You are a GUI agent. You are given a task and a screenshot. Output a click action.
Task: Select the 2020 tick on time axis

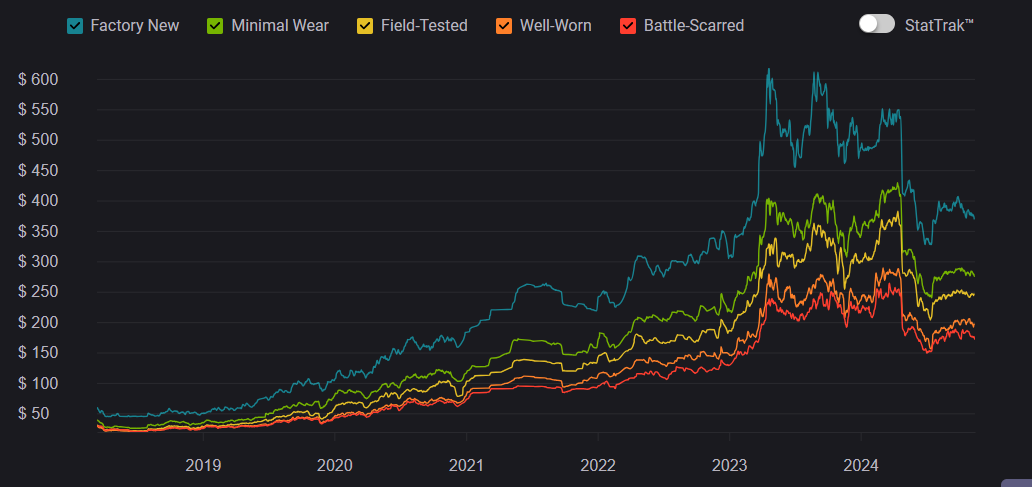(334, 464)
